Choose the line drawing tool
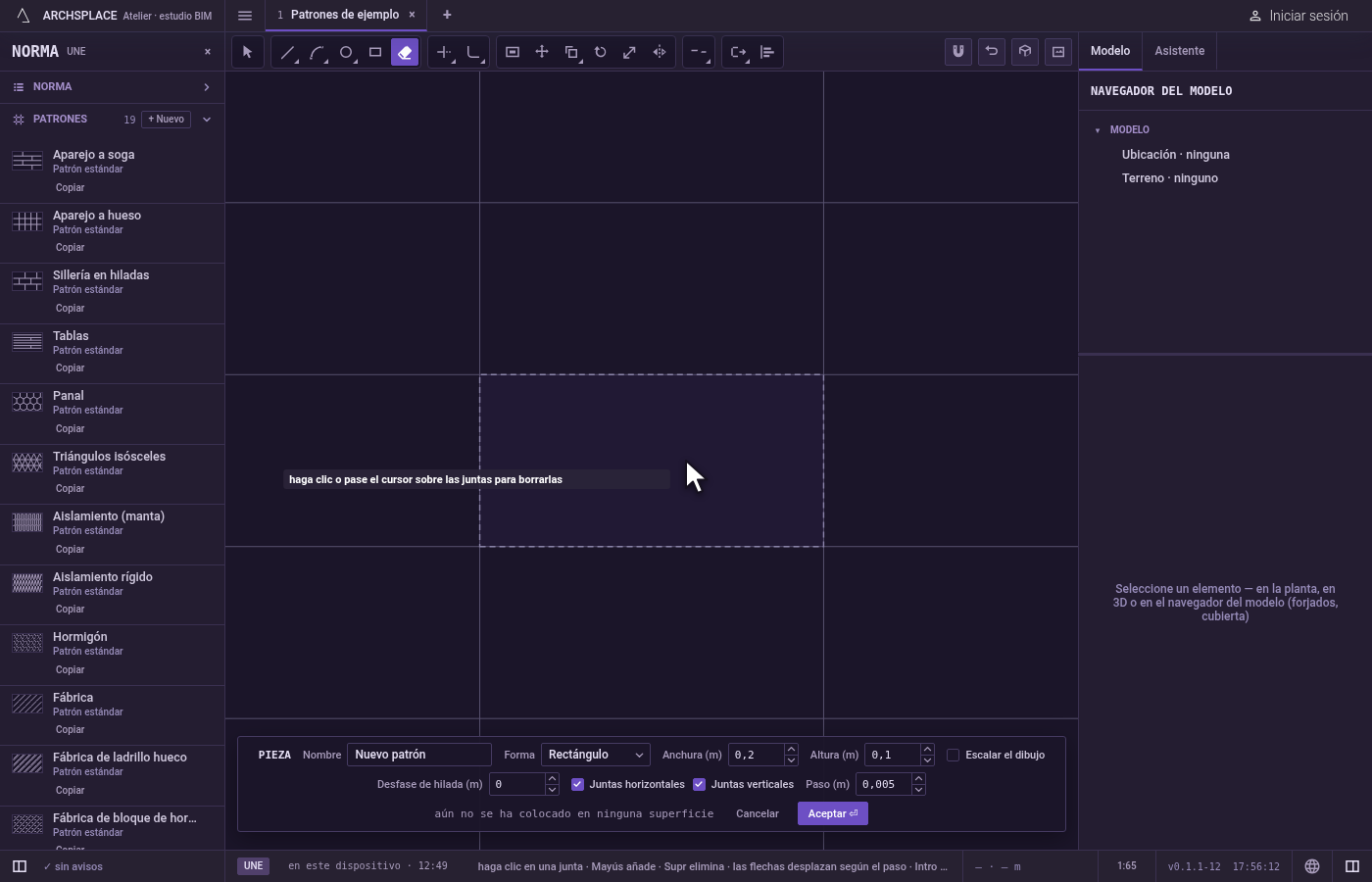The width and height of the screenshot is (1372, 882). (x=287, y=52)
